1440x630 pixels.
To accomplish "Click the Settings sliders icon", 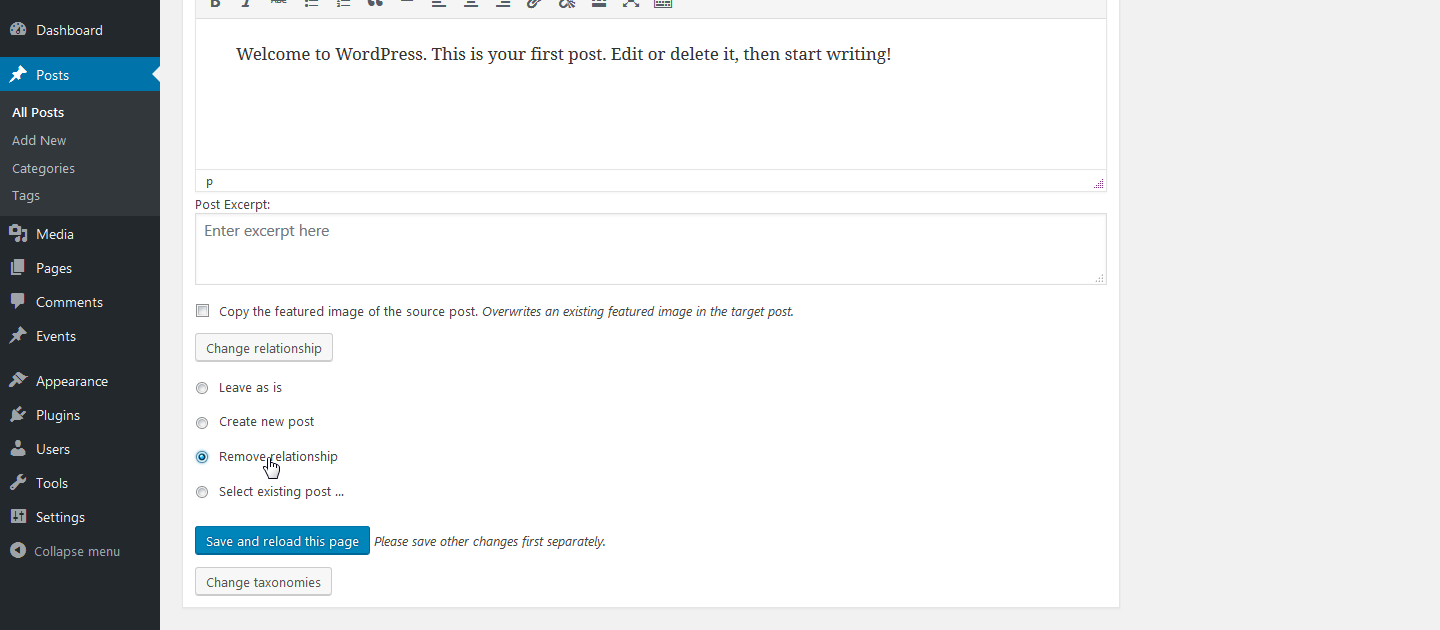I will tap(18, 517).
